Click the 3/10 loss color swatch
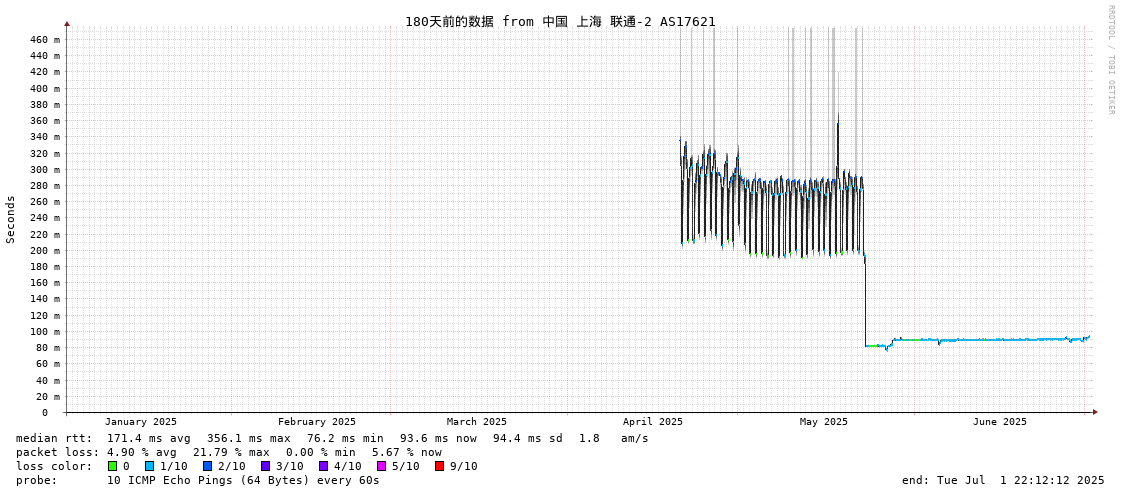Image resolution: width=1121 pixels, height=494 pixels. 265,466
